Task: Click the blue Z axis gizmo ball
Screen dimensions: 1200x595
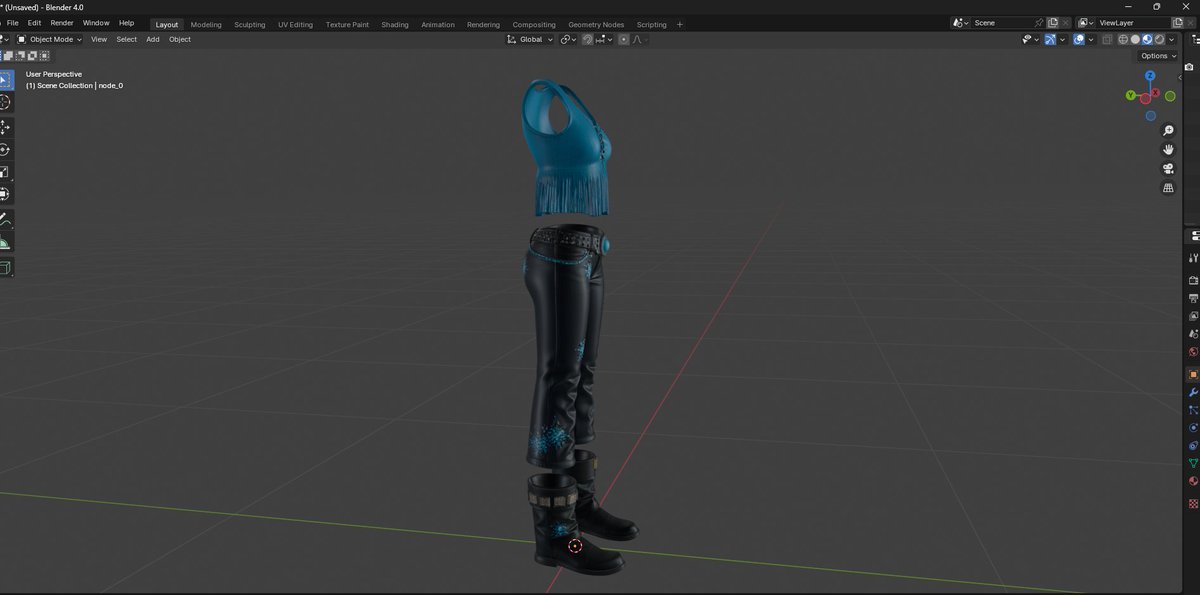Action: point(1150,76)
